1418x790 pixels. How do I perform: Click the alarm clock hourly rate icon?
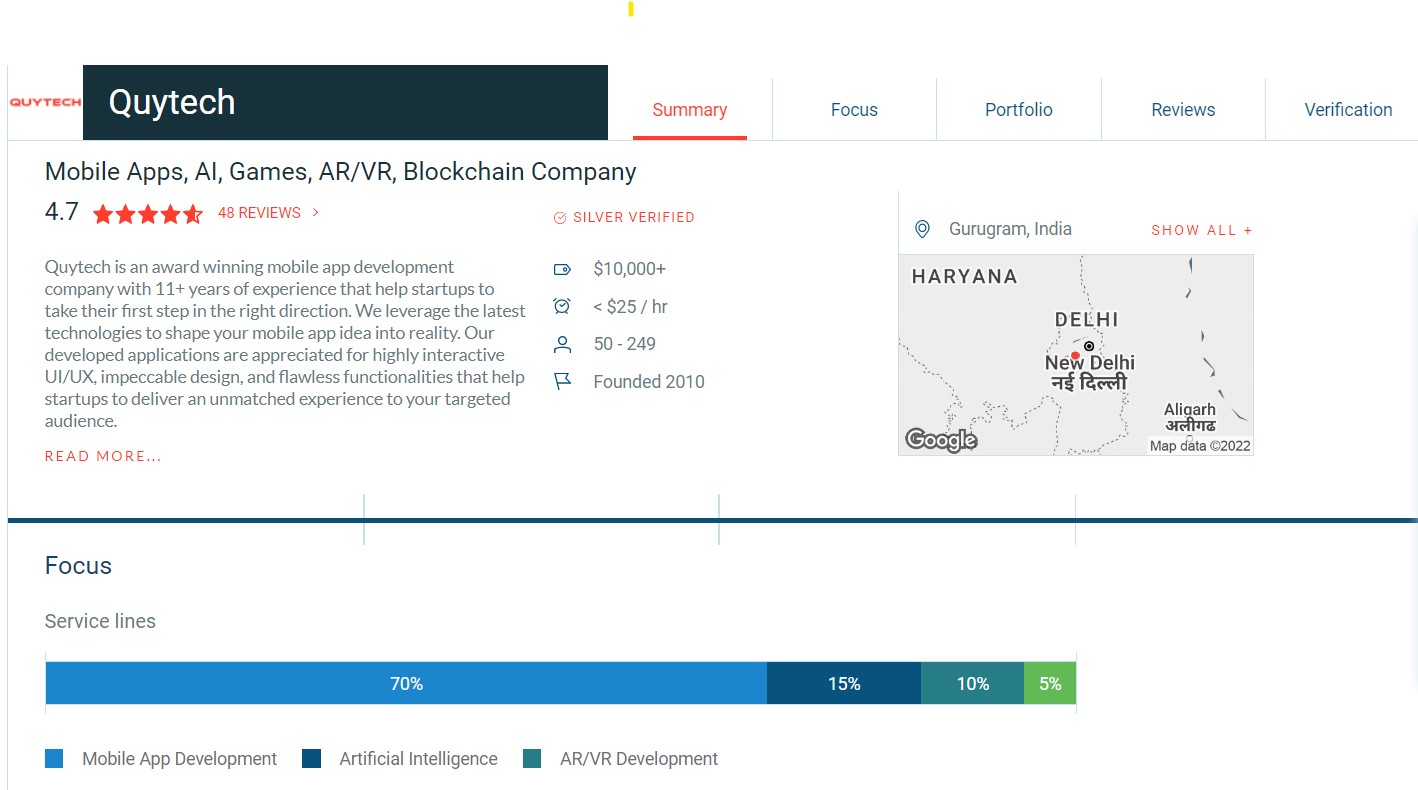(x=562, y=306)
